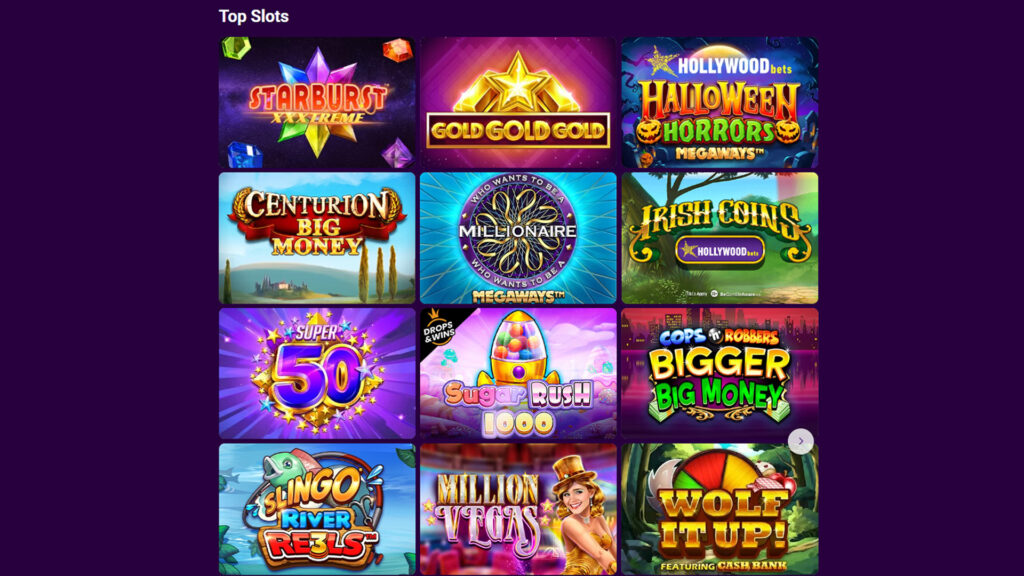This screenshot has height=576, width=1024.
Task: Select the Centurion Big Money slot
Action: [317, 238]
